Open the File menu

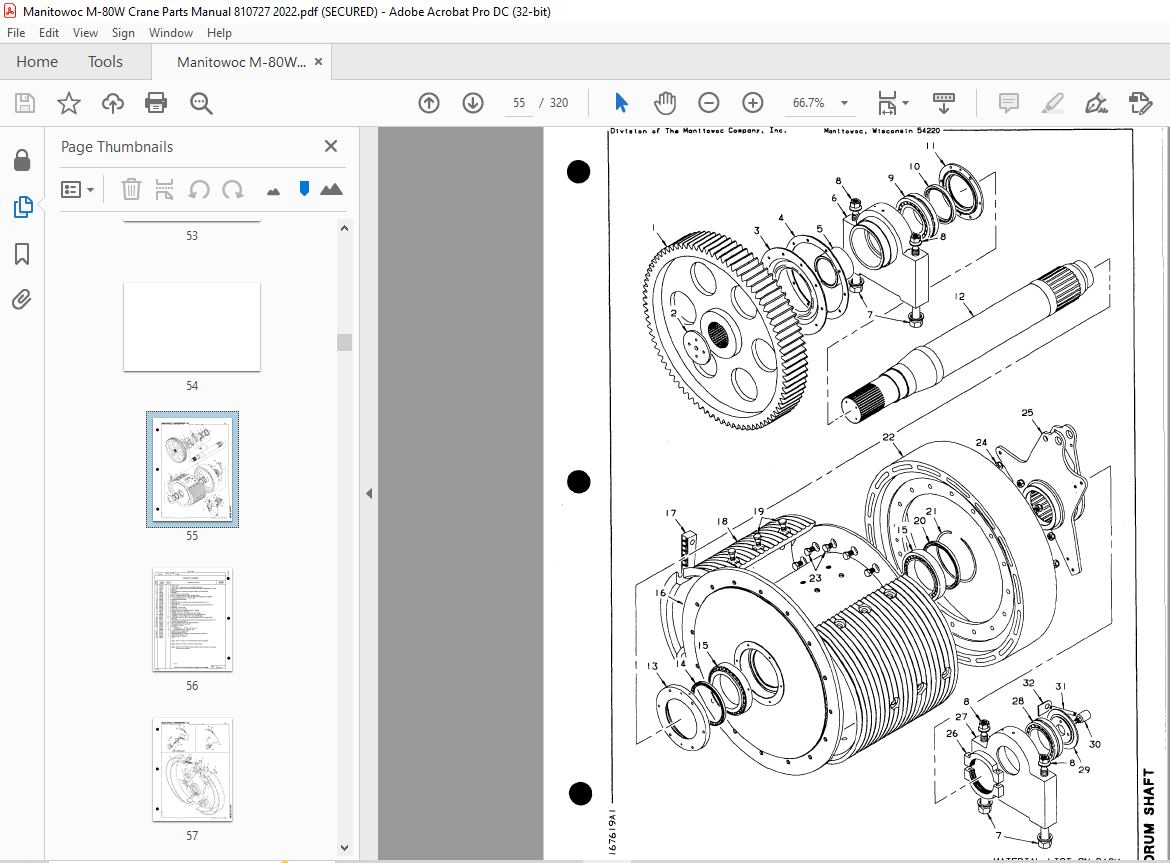(16, 33)
